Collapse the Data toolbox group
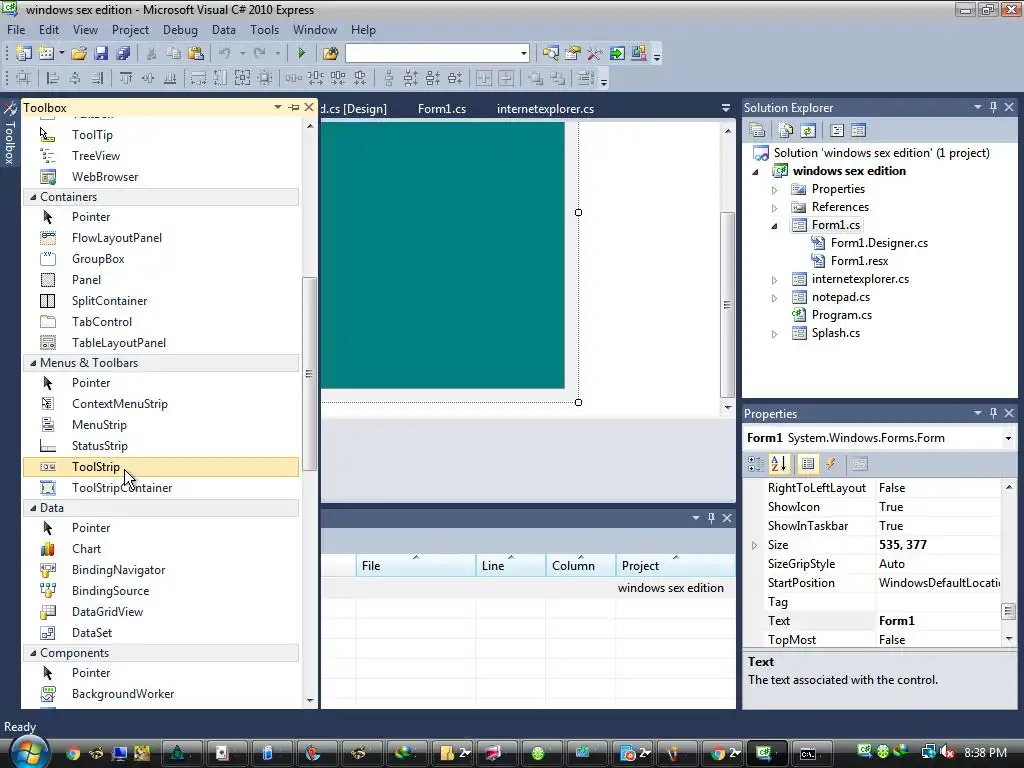 point(33,507)
